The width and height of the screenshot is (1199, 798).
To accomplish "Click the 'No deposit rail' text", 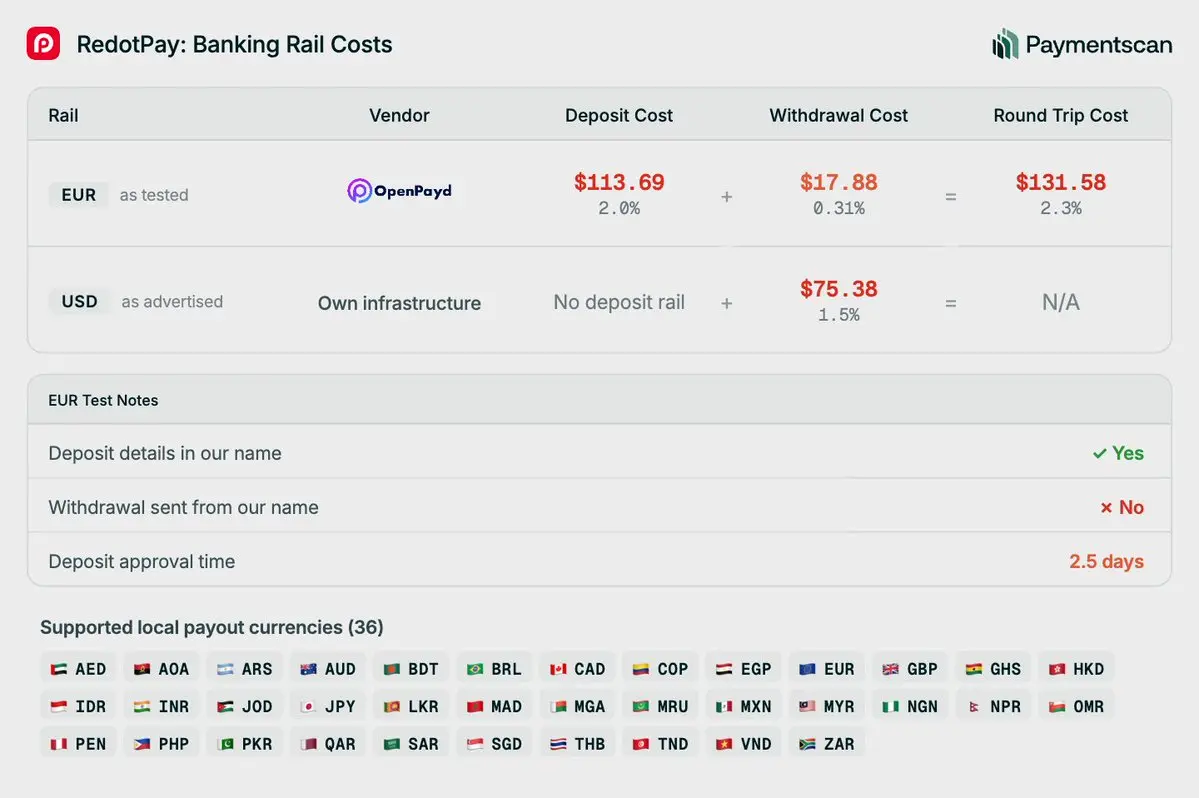I will 619,302.
